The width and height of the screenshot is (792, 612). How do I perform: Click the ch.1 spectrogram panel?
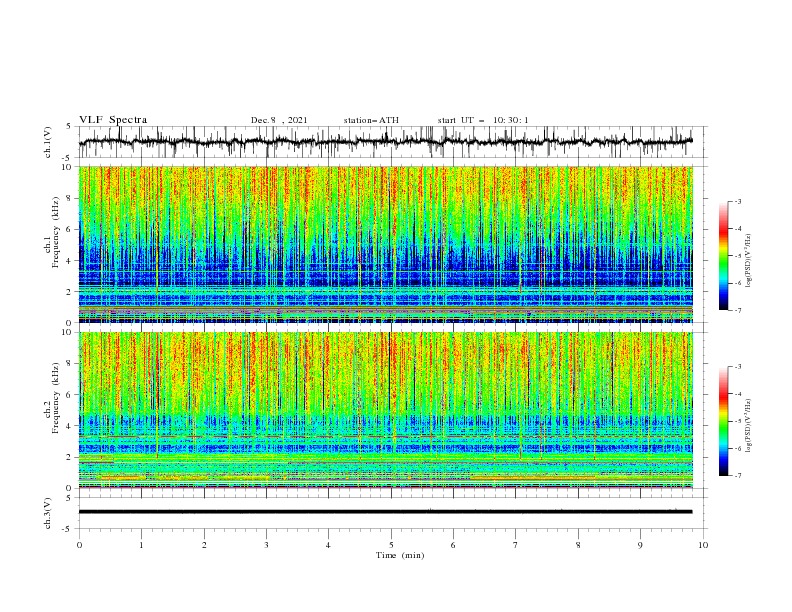point(385,244)
